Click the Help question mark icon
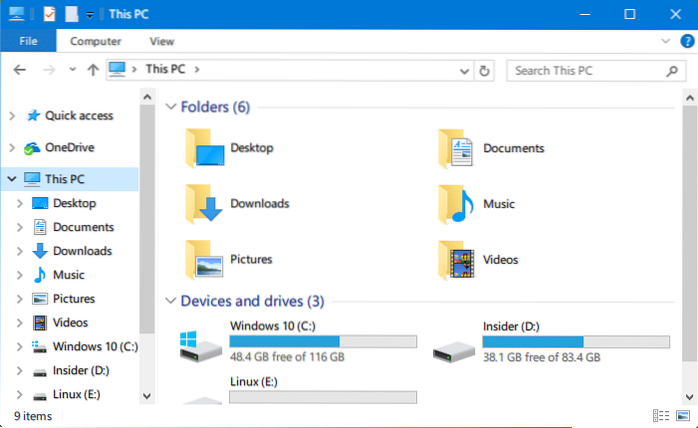 [x=685, y=41]
